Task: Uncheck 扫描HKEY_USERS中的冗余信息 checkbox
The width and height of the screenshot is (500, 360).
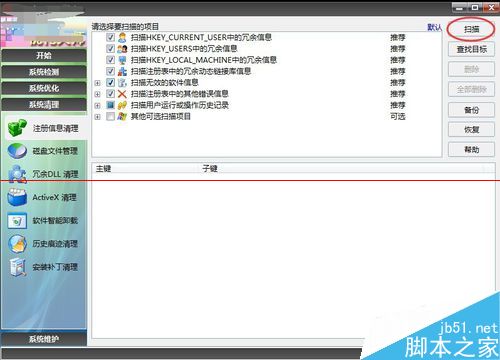Action: 110,48
